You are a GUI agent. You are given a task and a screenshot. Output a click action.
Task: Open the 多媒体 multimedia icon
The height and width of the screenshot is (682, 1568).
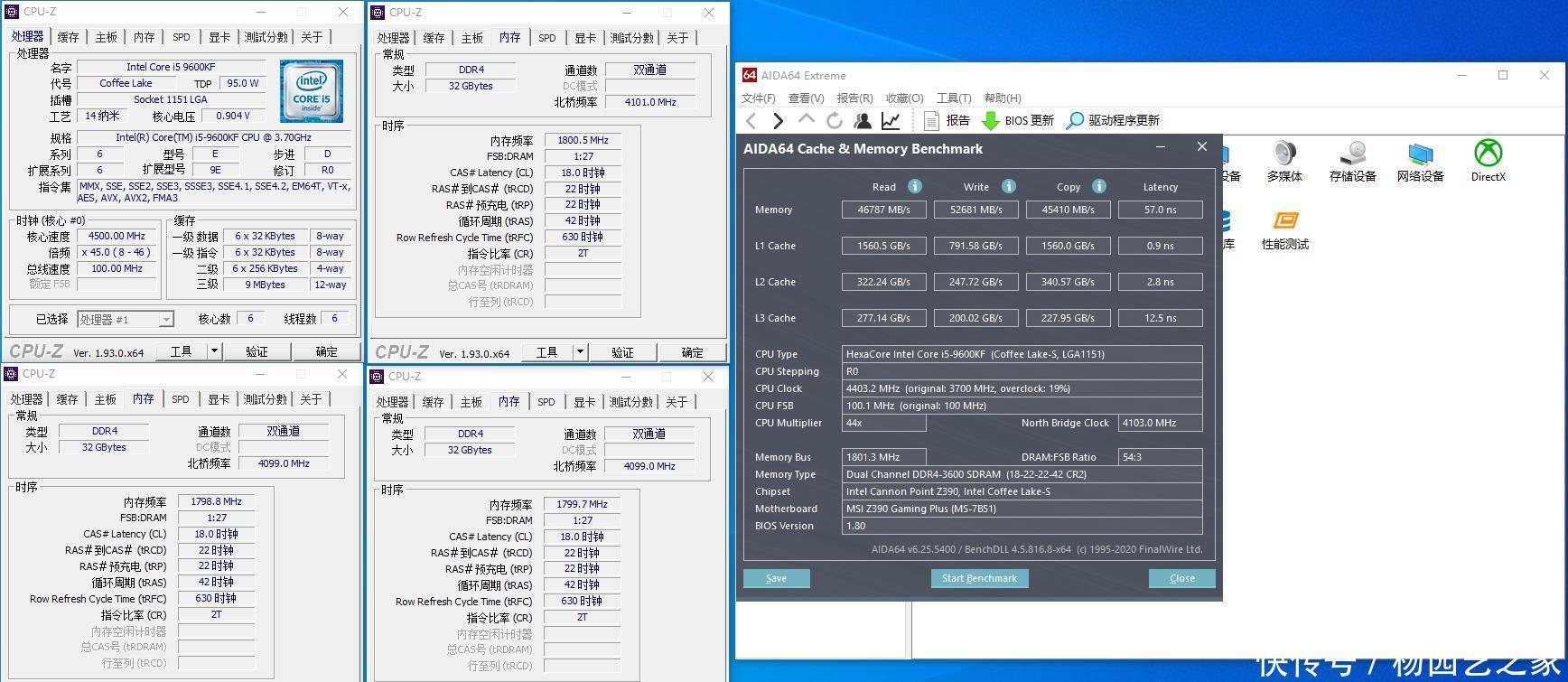tap(1283, 162)
